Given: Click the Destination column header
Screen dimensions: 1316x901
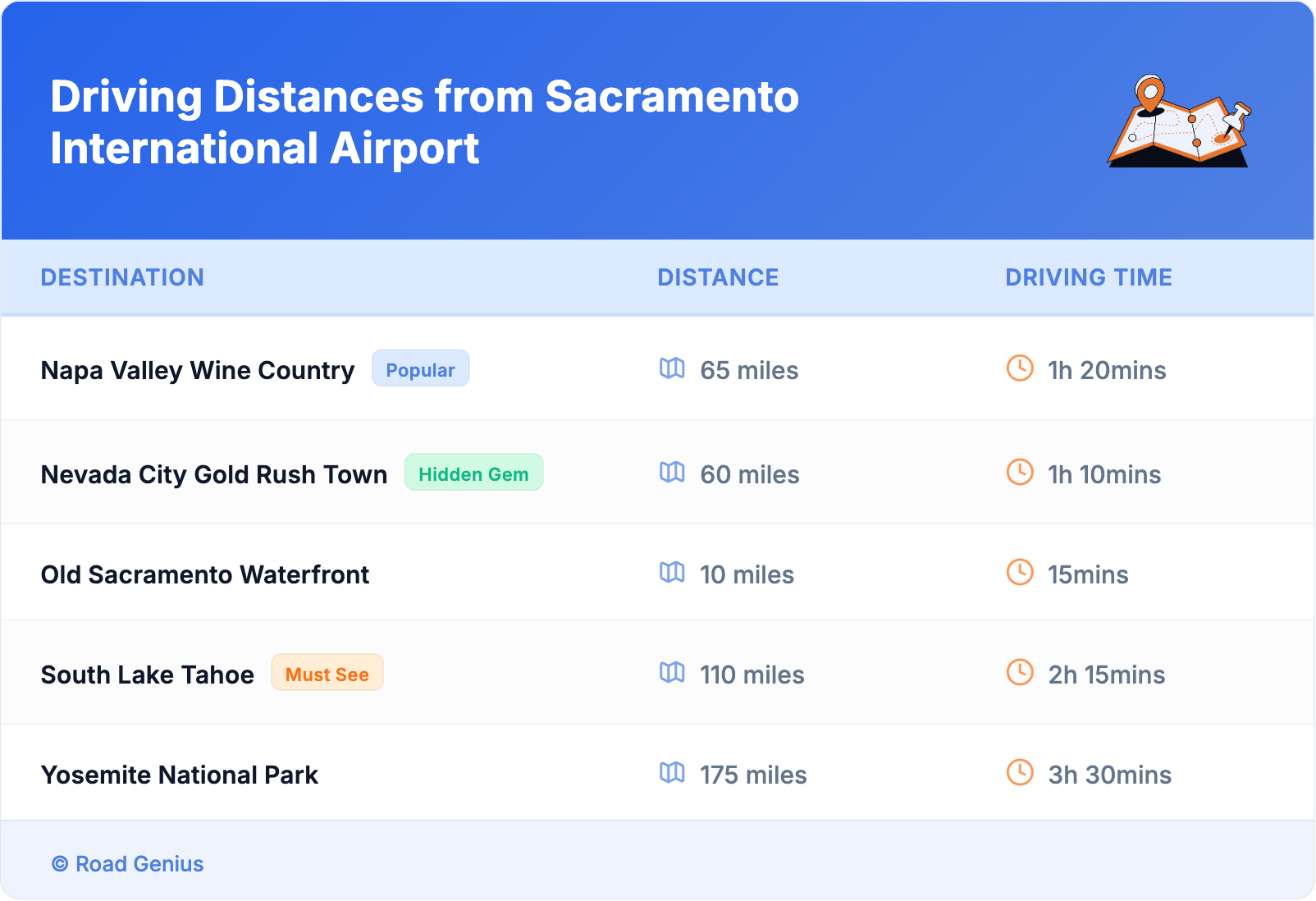Looking at the screenshot, I should [x=122, y=277].
